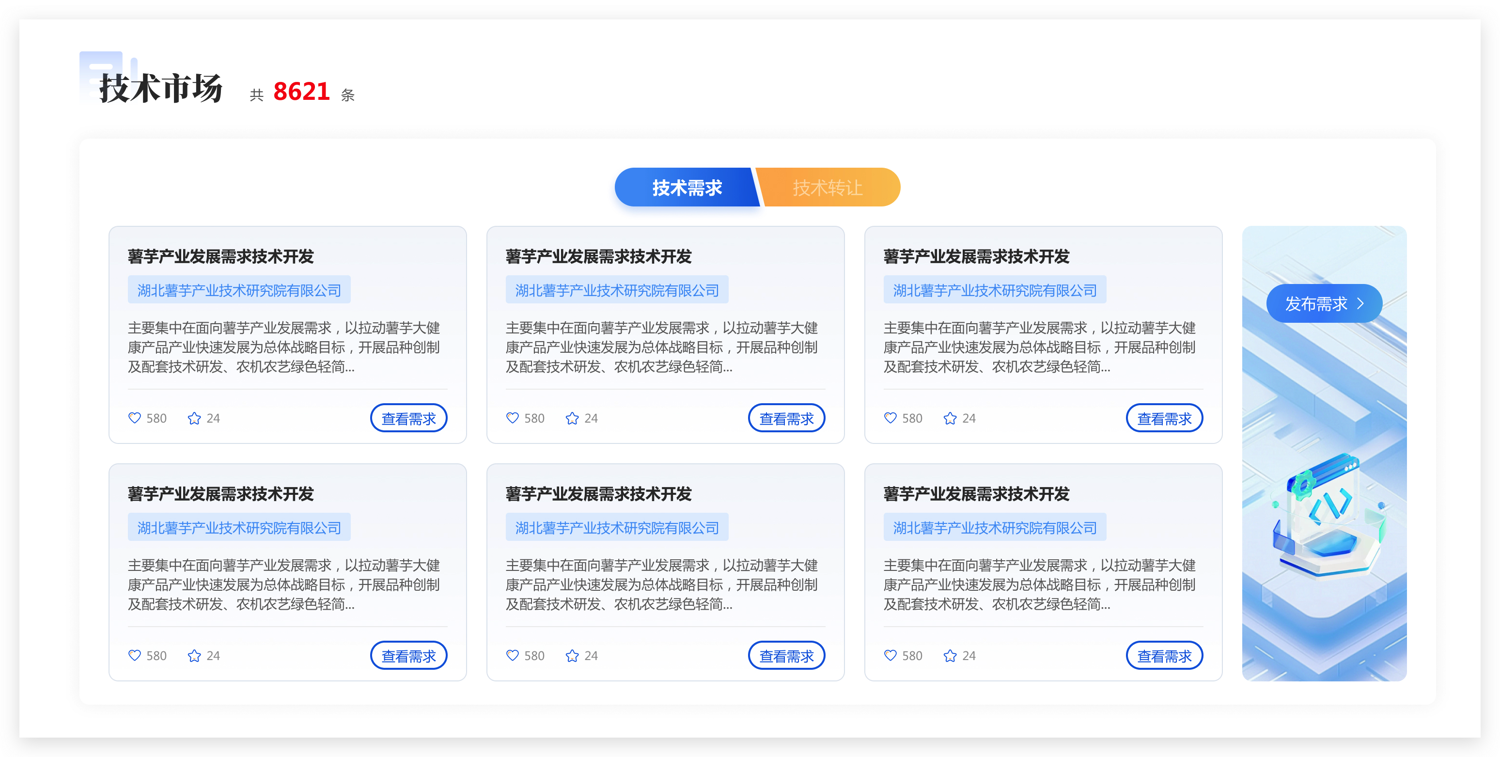Click the description text in the bottom-right card
Image resolution: width=1500 pixels, height=757 pixels.
pos(1040,585)
